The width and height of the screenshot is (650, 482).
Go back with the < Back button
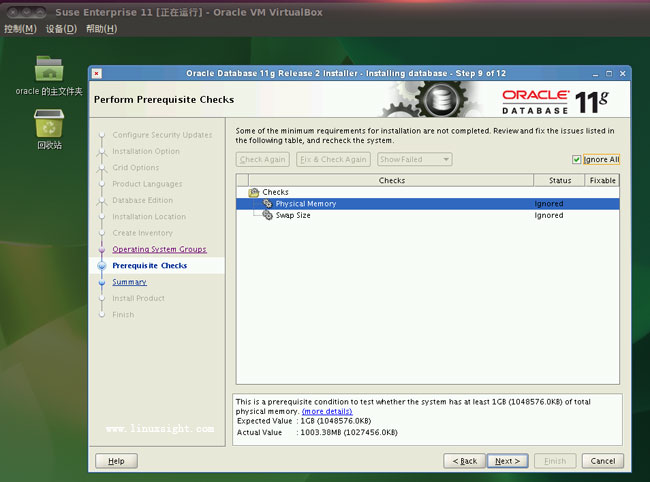464,461
